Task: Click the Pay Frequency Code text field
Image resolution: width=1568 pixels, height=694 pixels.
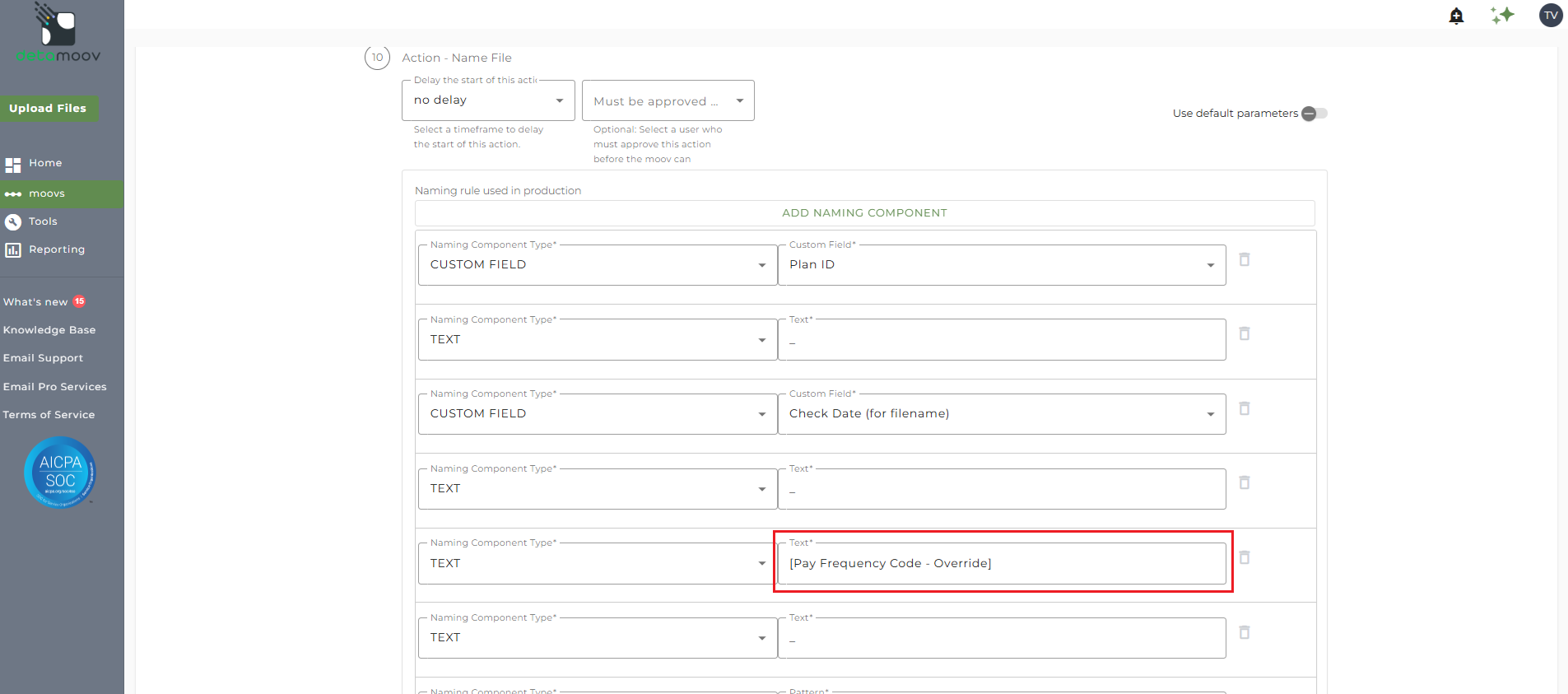Action: [1001, 564]
